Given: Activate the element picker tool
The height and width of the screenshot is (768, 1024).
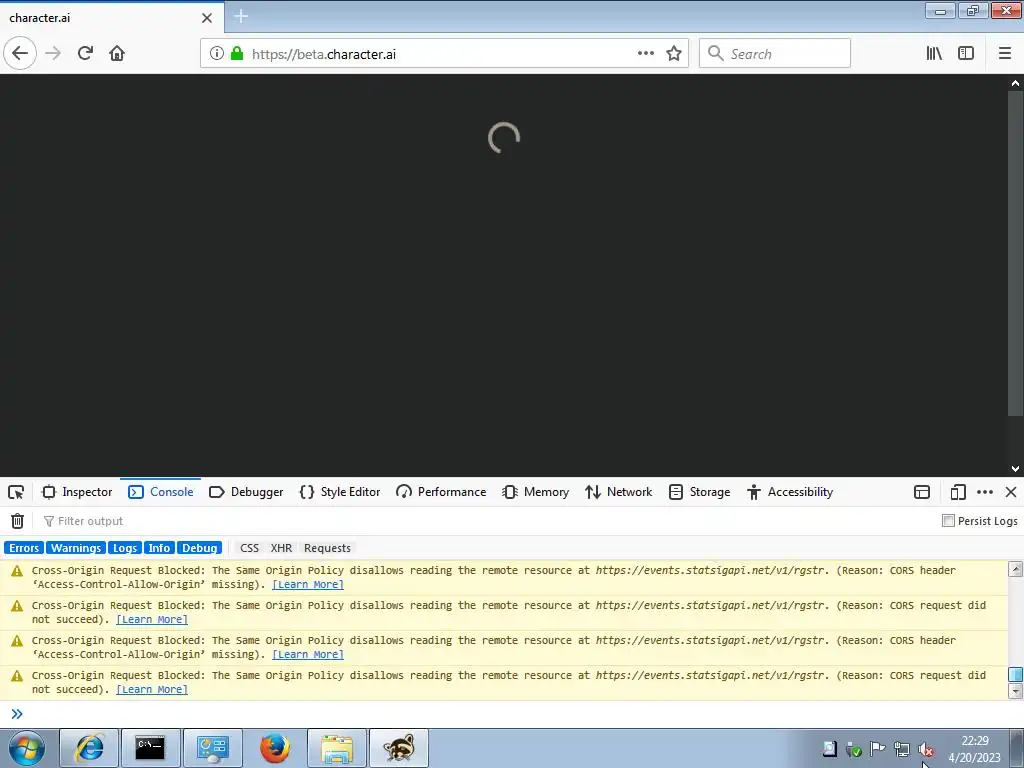Looking at the screenshot, I should click(16, 492).
